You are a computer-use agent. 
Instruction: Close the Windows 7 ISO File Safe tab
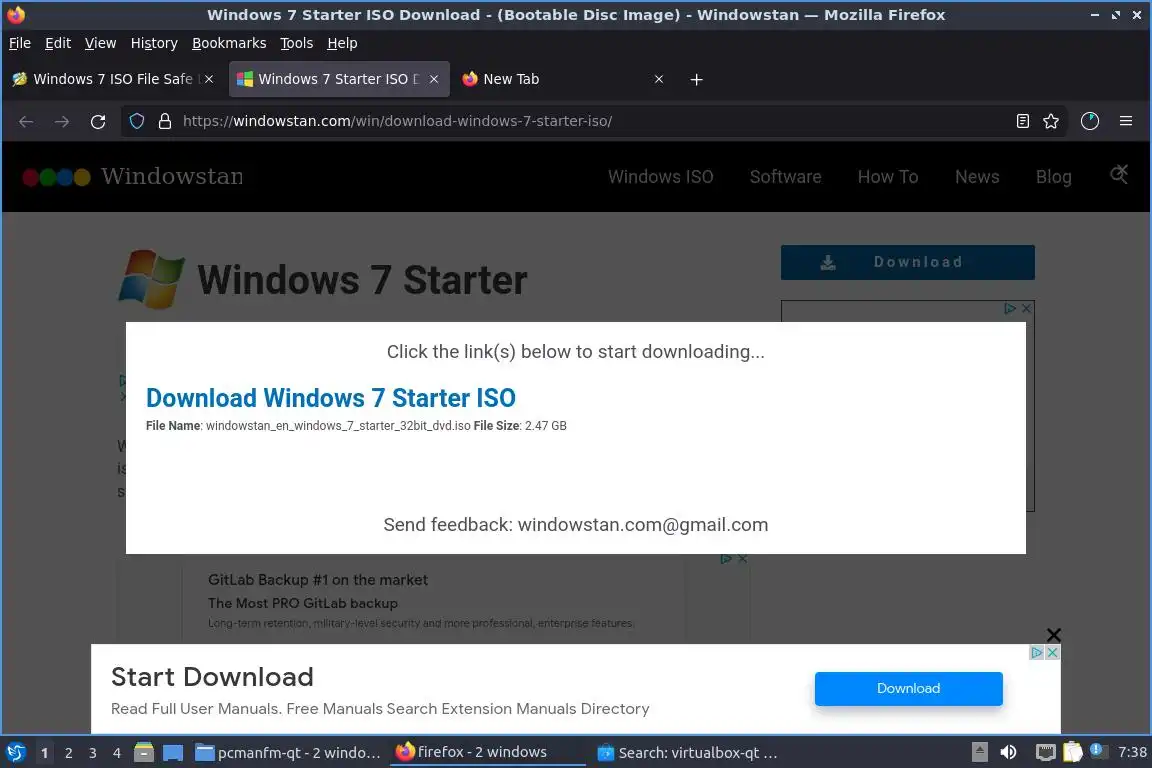click(209, 79)
